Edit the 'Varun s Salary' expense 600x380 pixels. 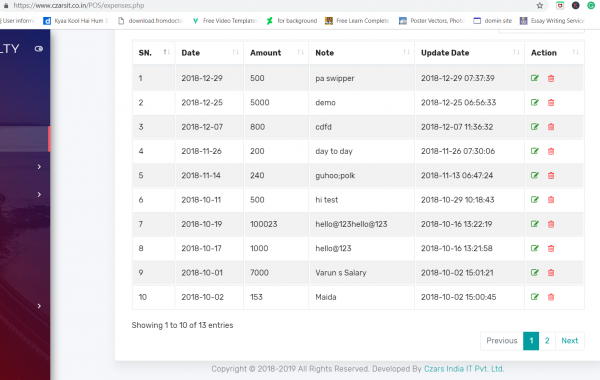[x=535, y=272]
